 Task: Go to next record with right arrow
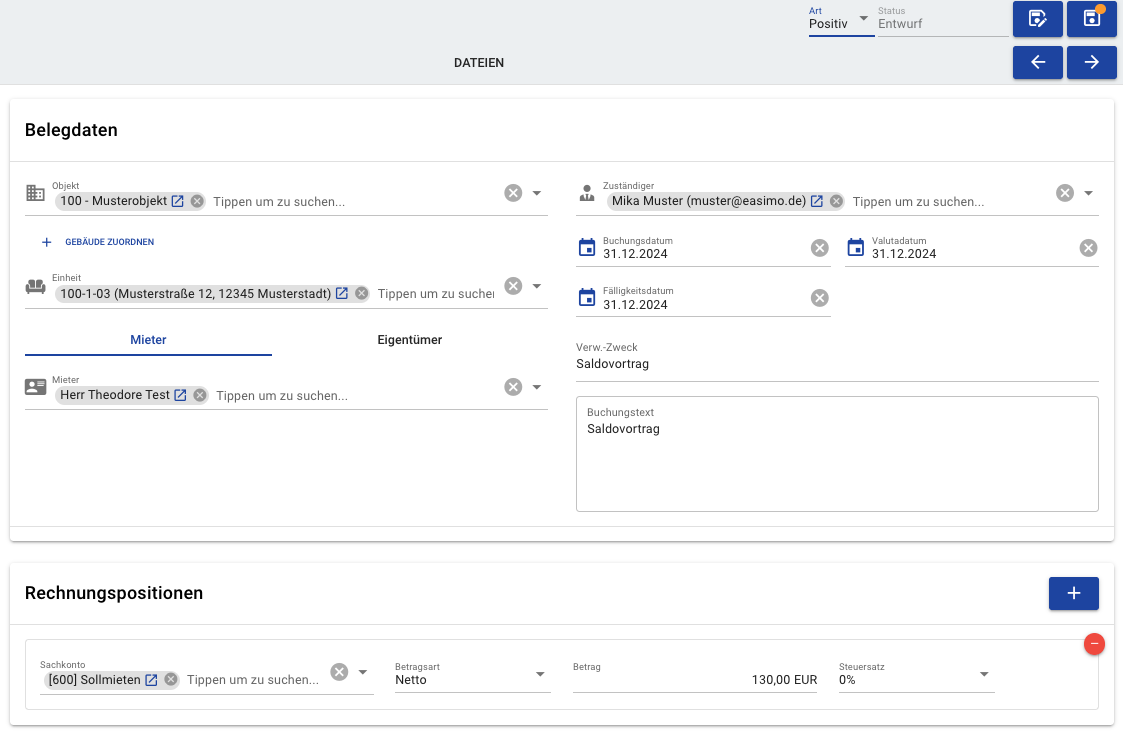1091,62
